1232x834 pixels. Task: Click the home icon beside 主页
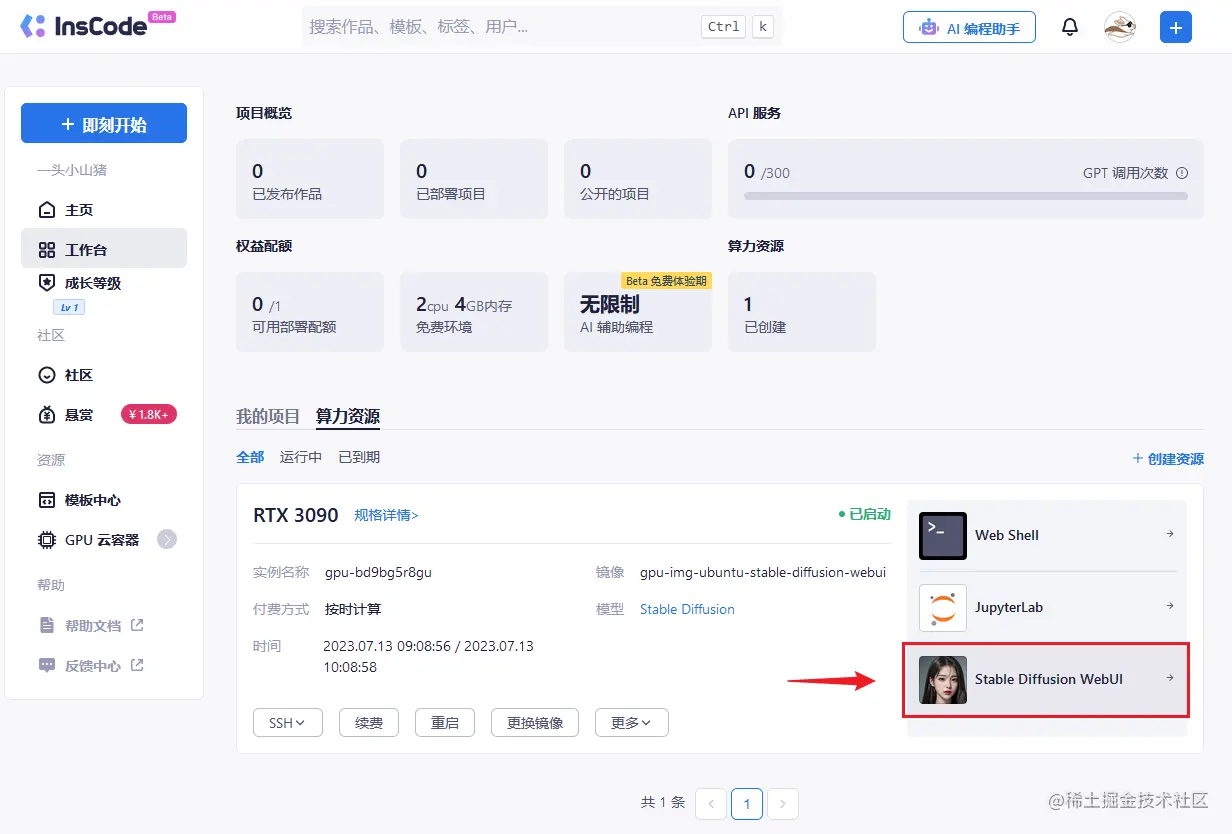point(46,210)
